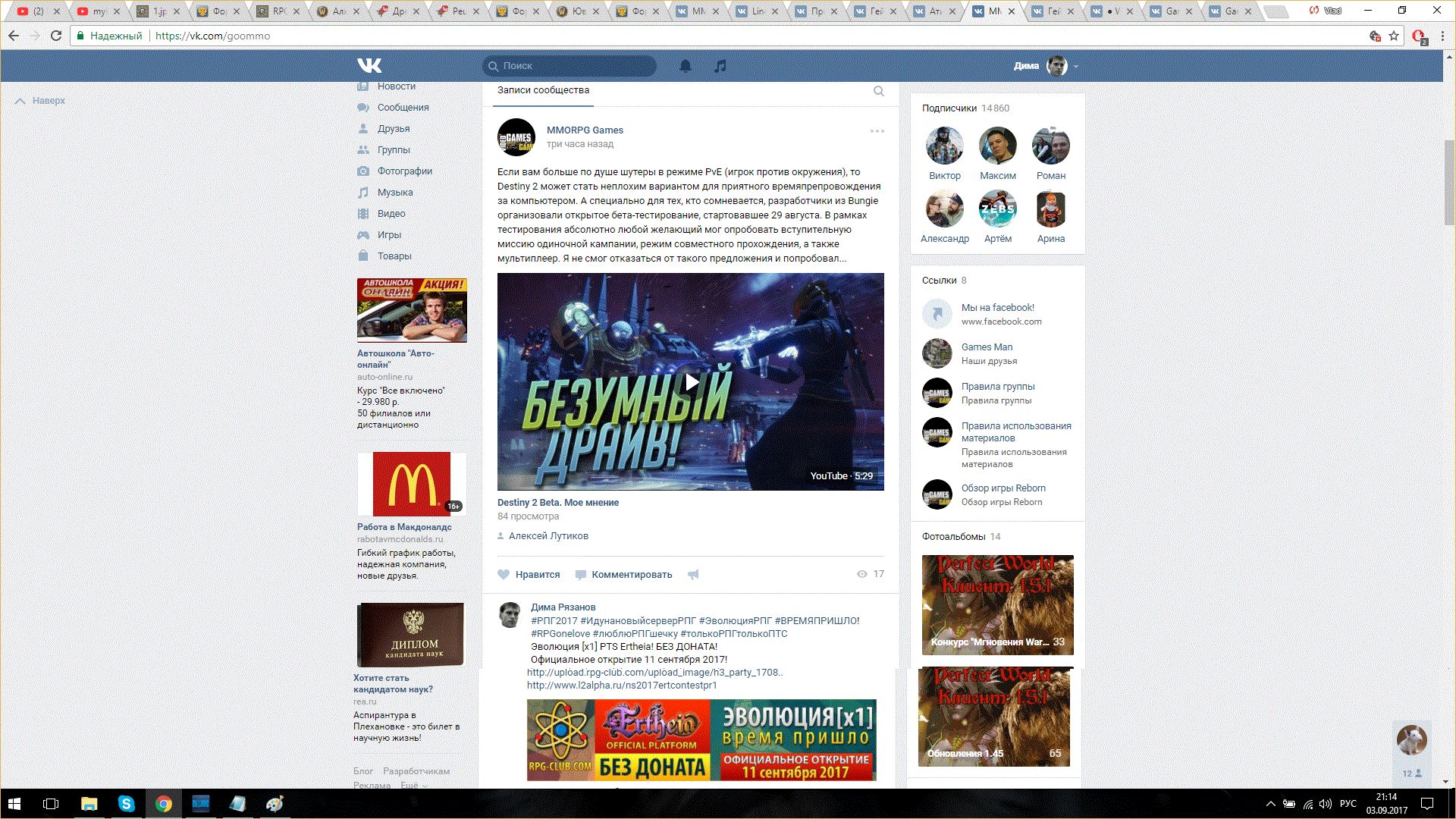Image resolution: width=1456 pixels, height=819 pixels.
Task: Open subscriber Александр's avatar
Action: pos(944,209)
